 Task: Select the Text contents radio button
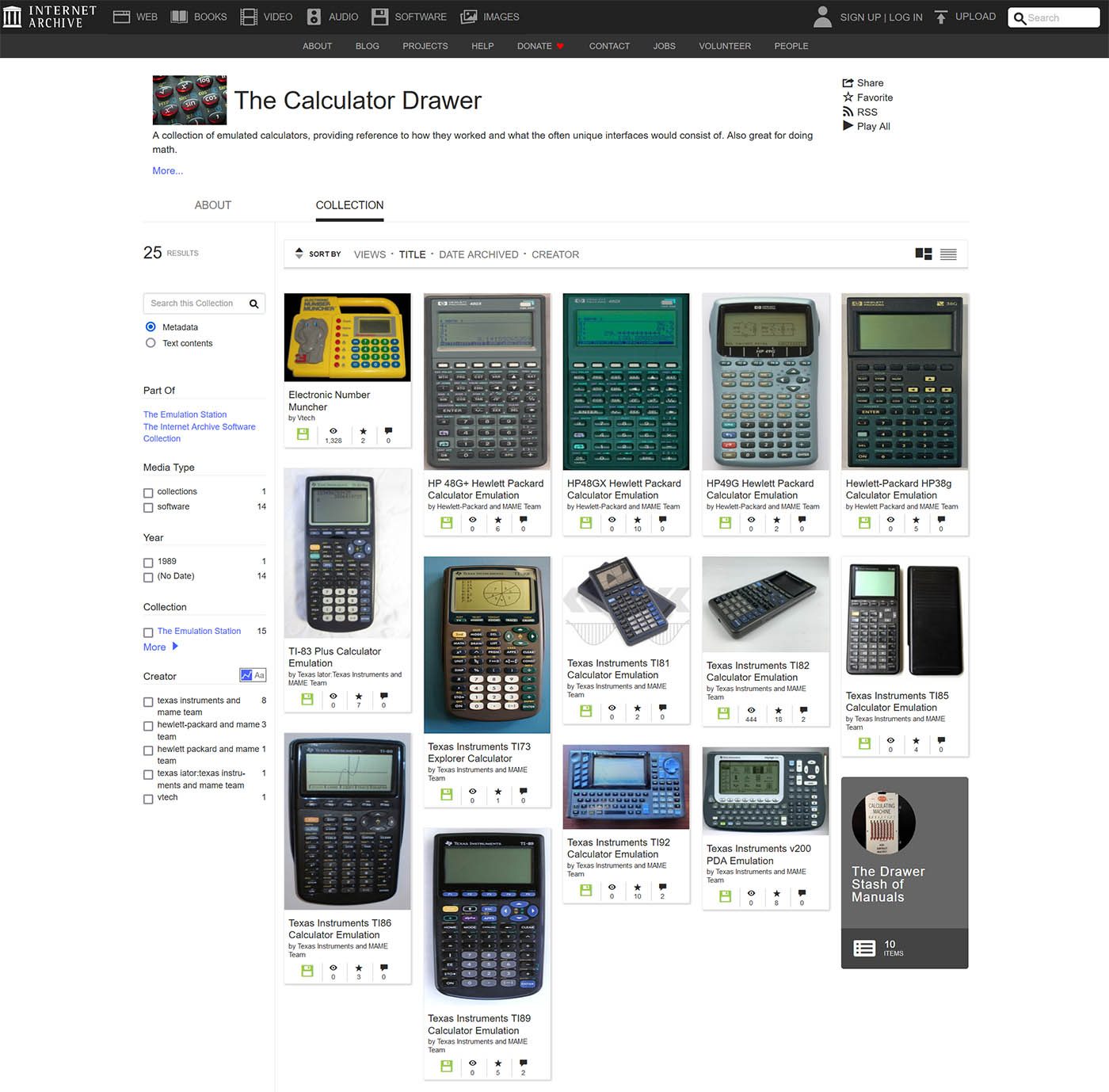point(151,343)
